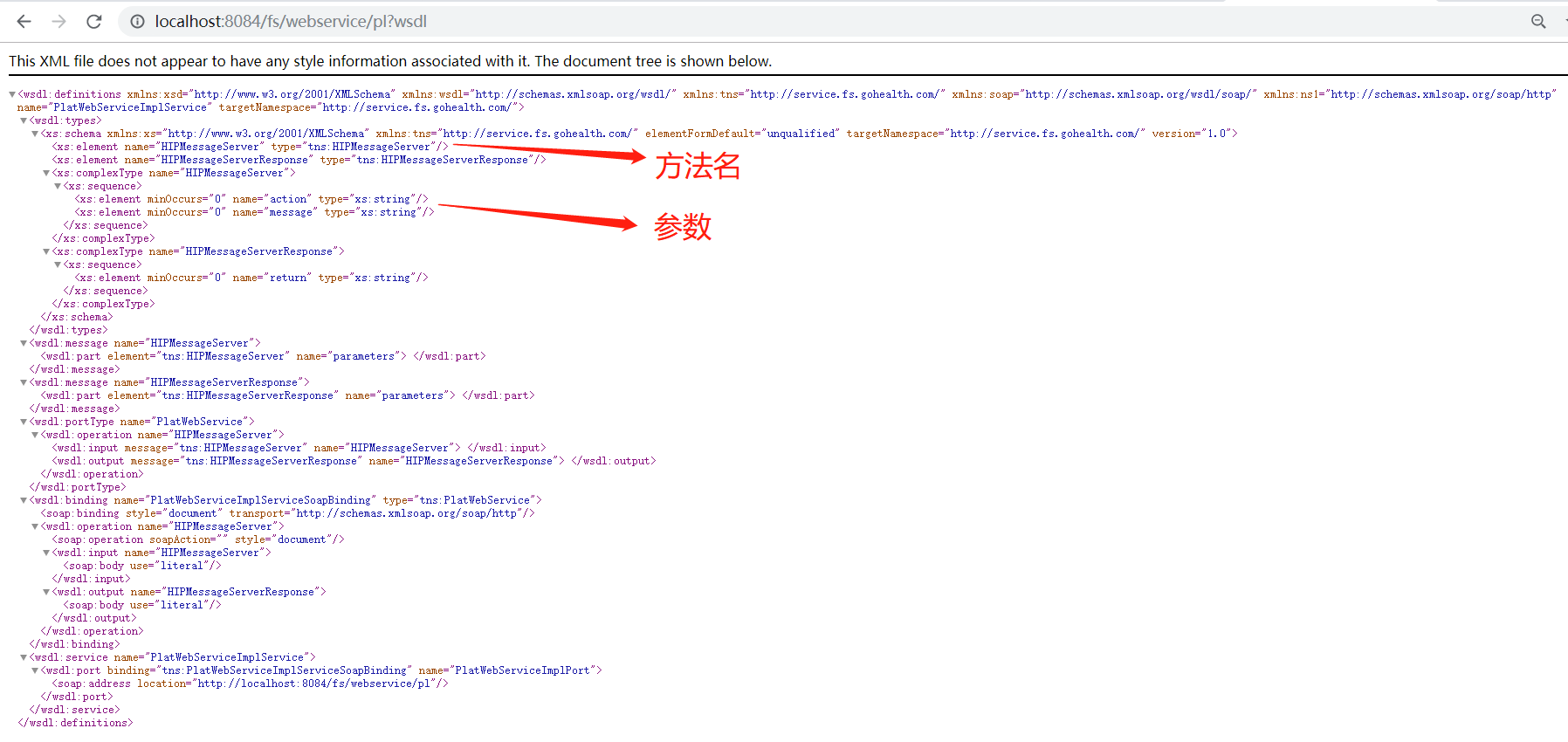Collapse the wsdl:types node
Viewport: 1568px width, 742px height.
tap(24, 120)
